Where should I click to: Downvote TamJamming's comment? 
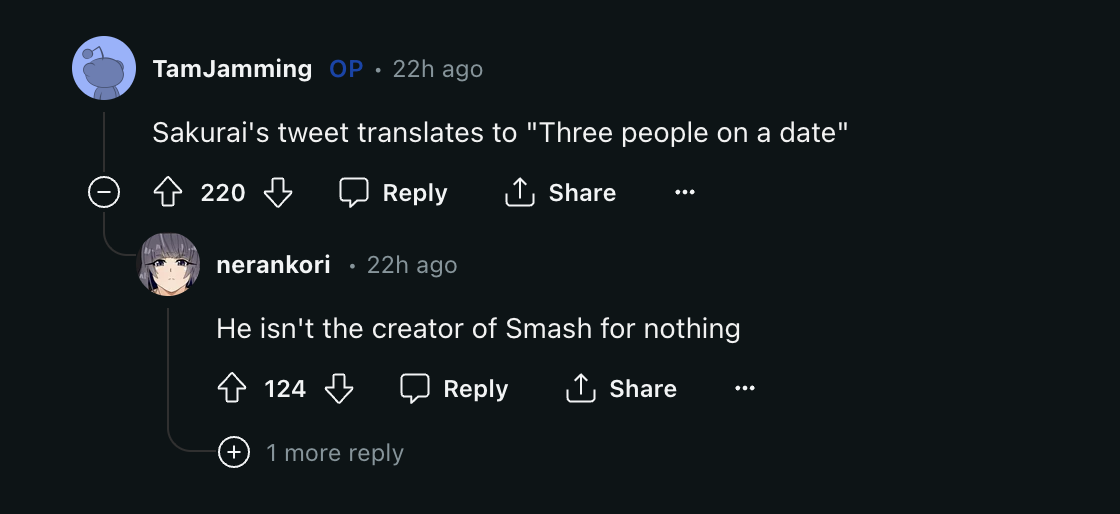coord(277,193)
